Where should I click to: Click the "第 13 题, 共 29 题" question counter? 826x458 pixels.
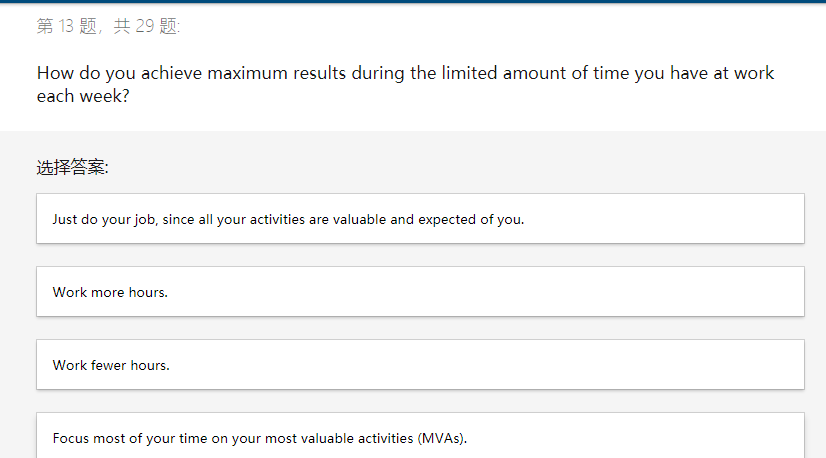tap(108, 27)
